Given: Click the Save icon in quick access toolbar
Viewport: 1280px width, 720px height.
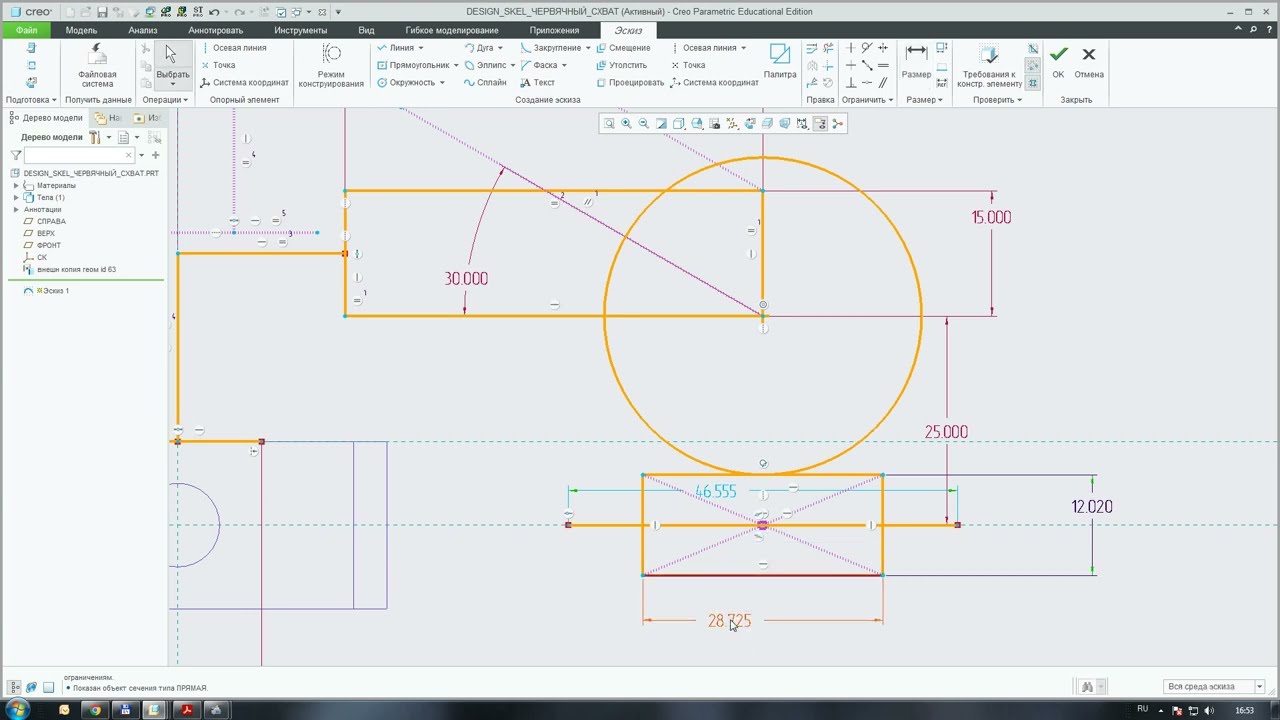Looking at the screenshot, I should [x=102, y=12].
